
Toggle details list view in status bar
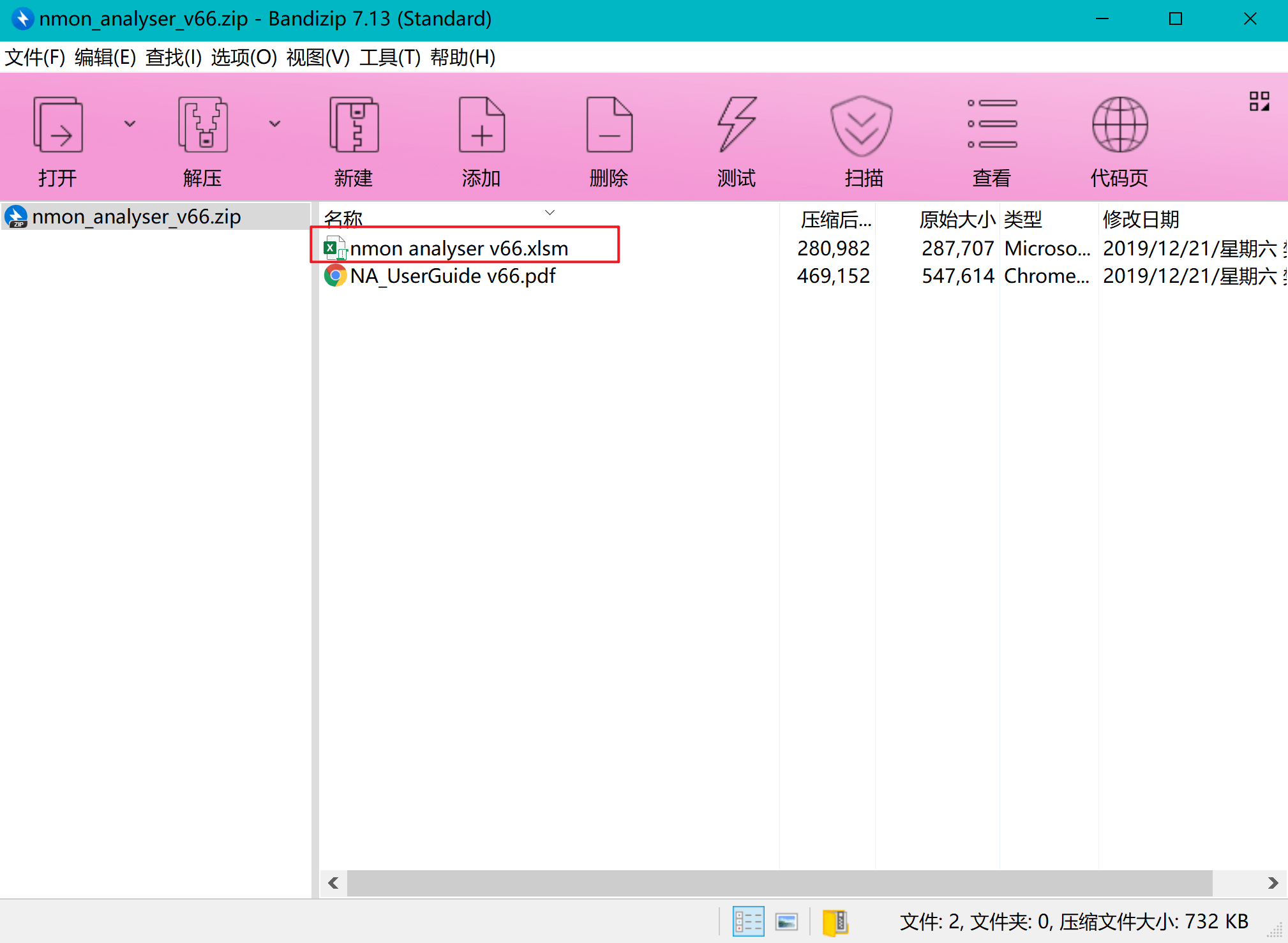[x=748, y=921]
